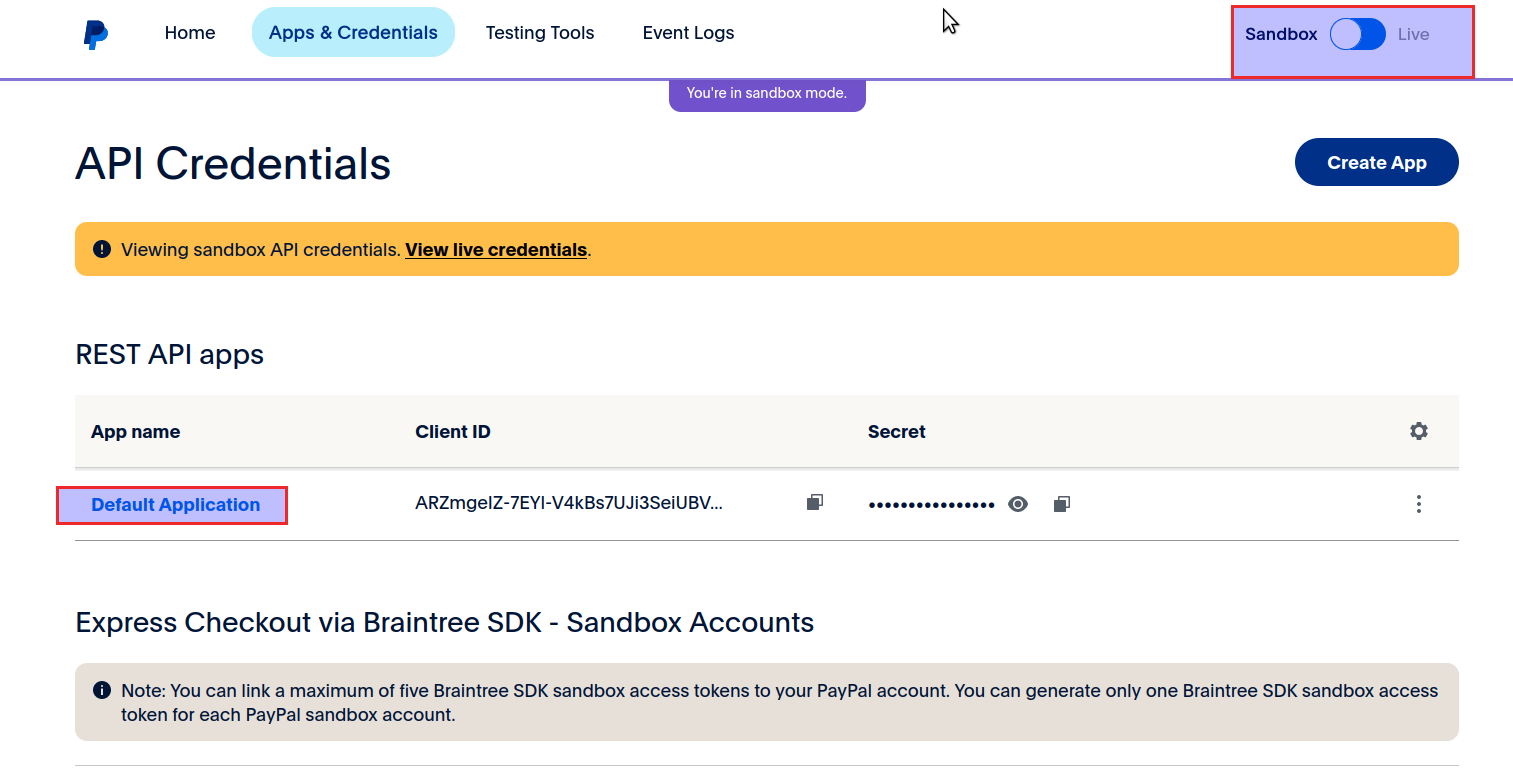Copy the Secret to clipboard
The image size is (1513, 781).
point(1062,504)
